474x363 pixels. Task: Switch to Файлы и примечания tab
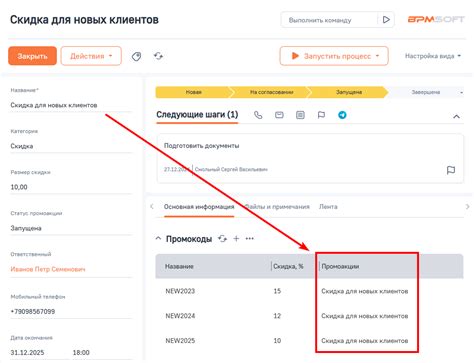click(x=277, y=207)
